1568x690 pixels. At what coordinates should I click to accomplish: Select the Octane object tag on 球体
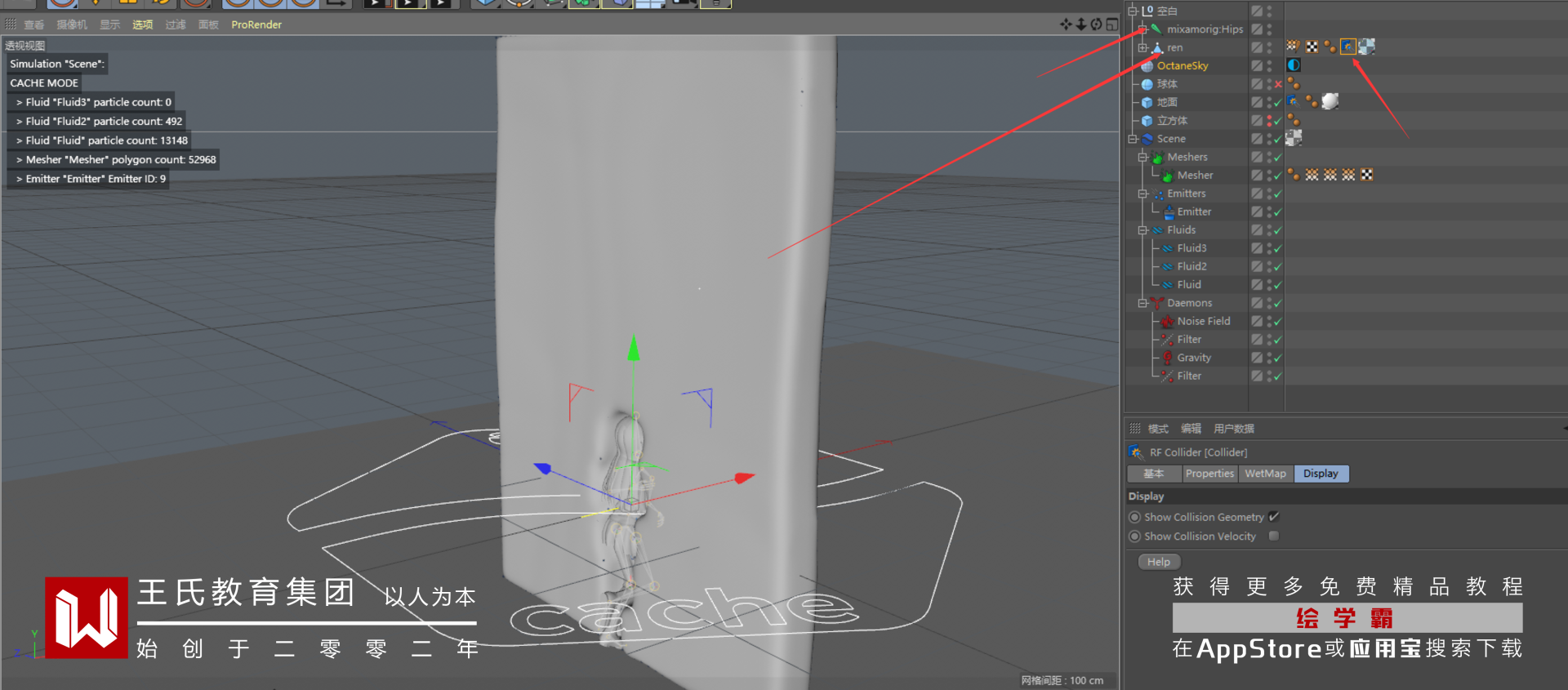1294,83
